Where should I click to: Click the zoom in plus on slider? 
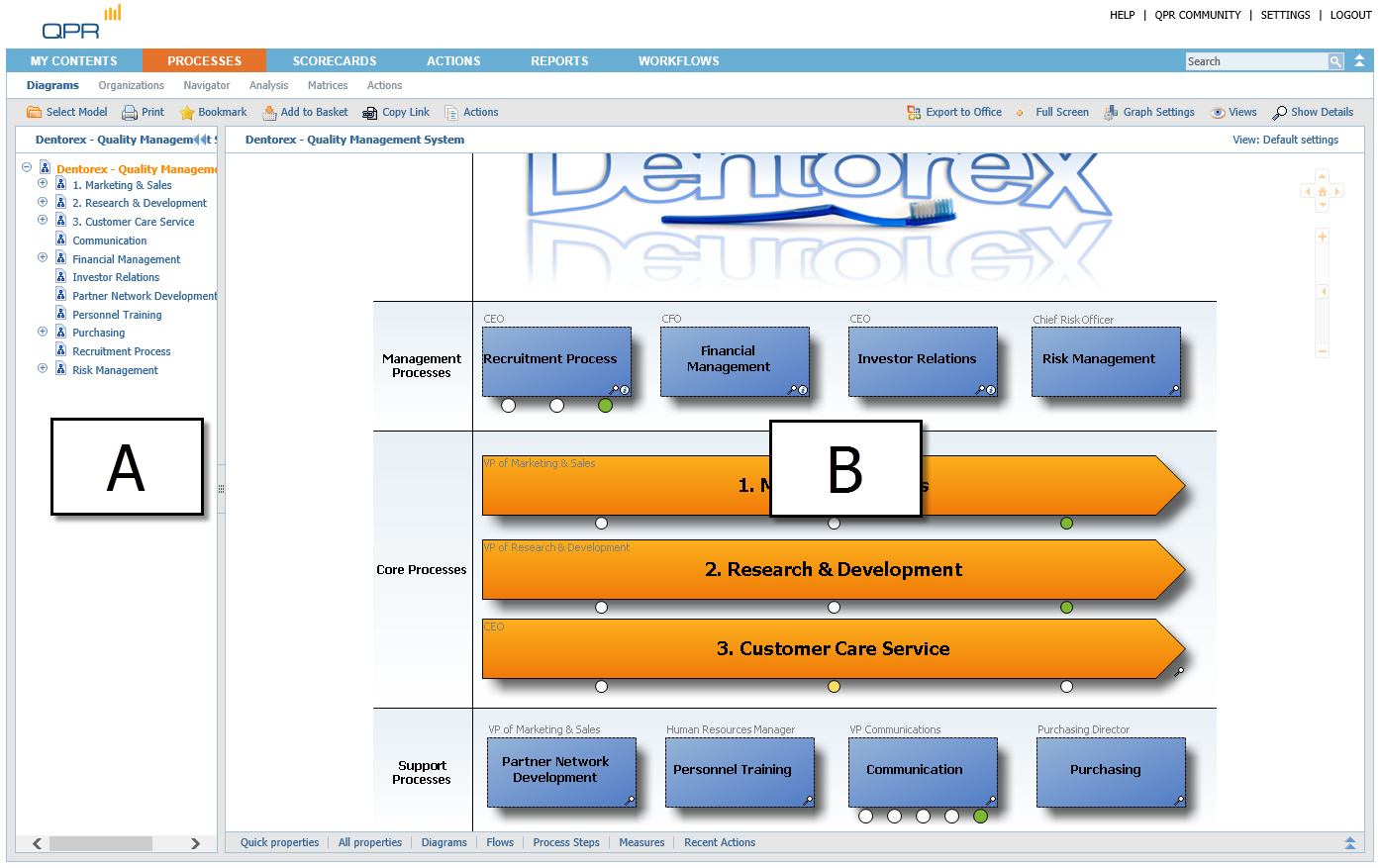pyautogui.click(x=1322, y=238)
